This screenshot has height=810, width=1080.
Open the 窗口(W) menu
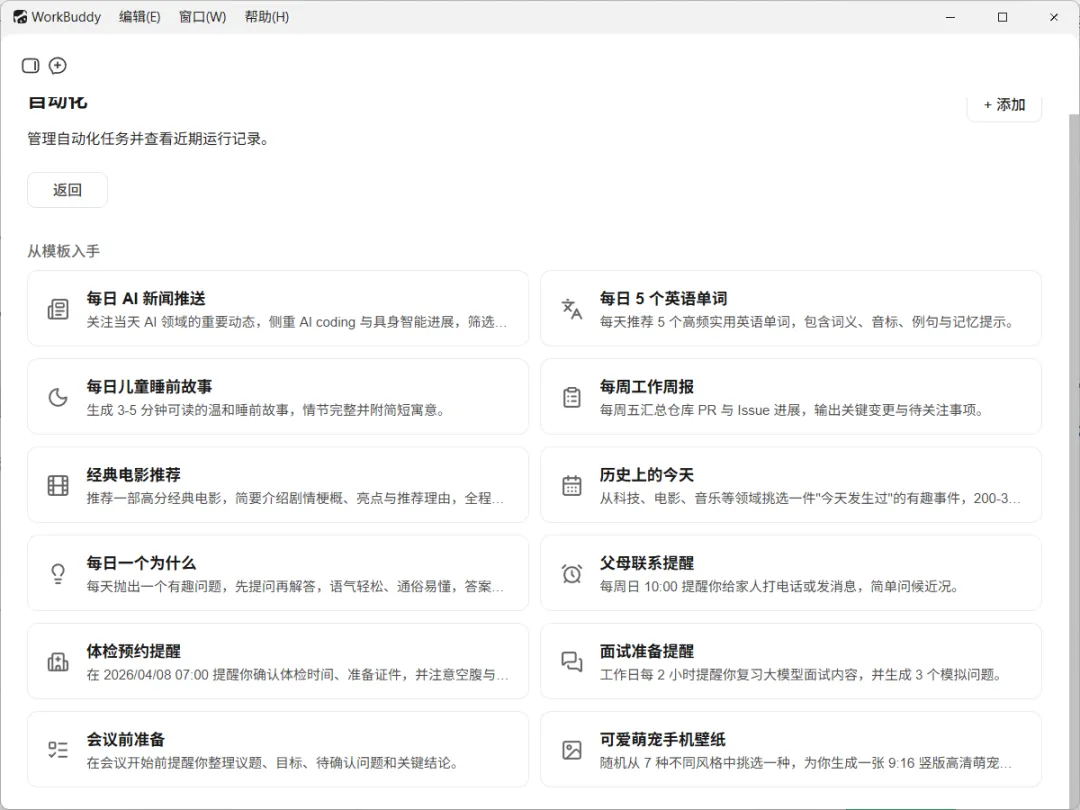[202, 17]
